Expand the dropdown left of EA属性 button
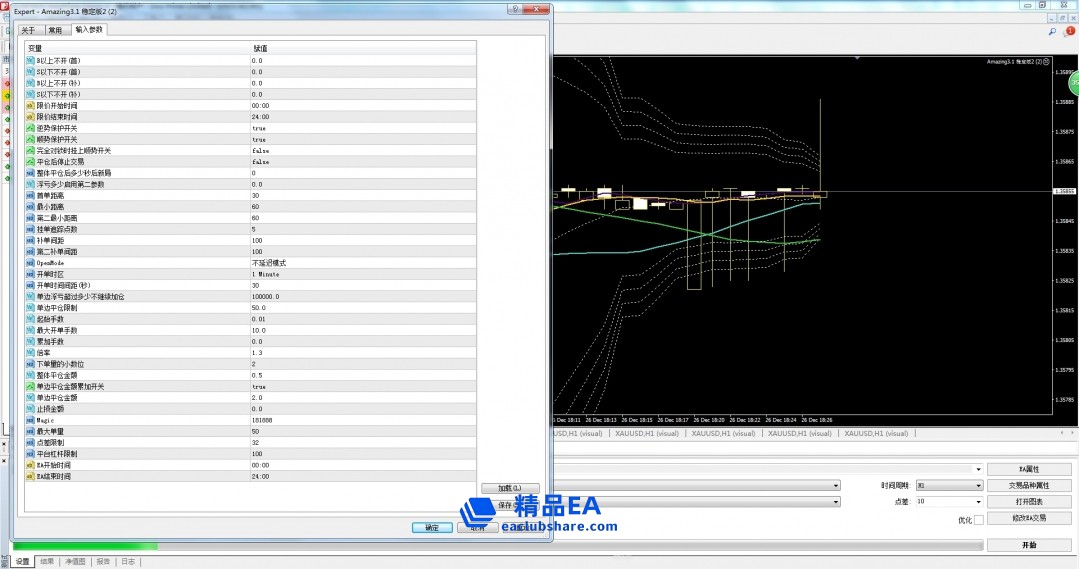The width and height of the screenshot is (1079, 569). [x=979, y=468]
